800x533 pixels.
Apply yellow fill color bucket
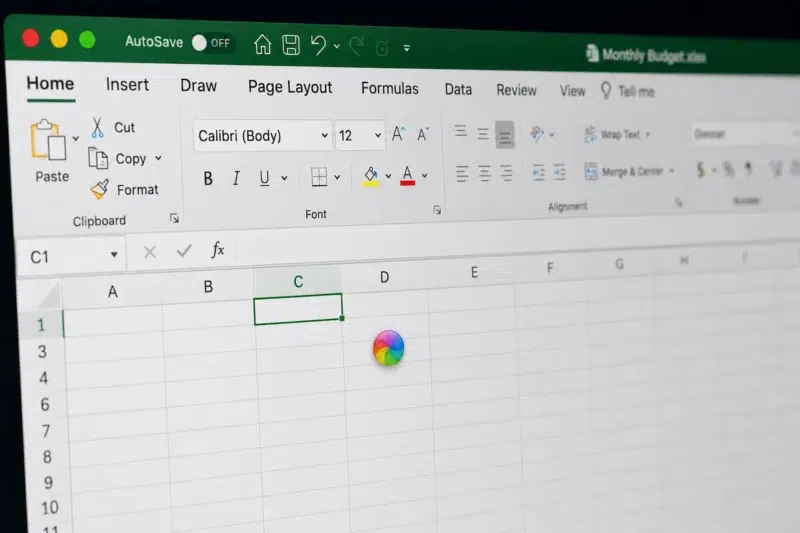[x=371, y=176]
